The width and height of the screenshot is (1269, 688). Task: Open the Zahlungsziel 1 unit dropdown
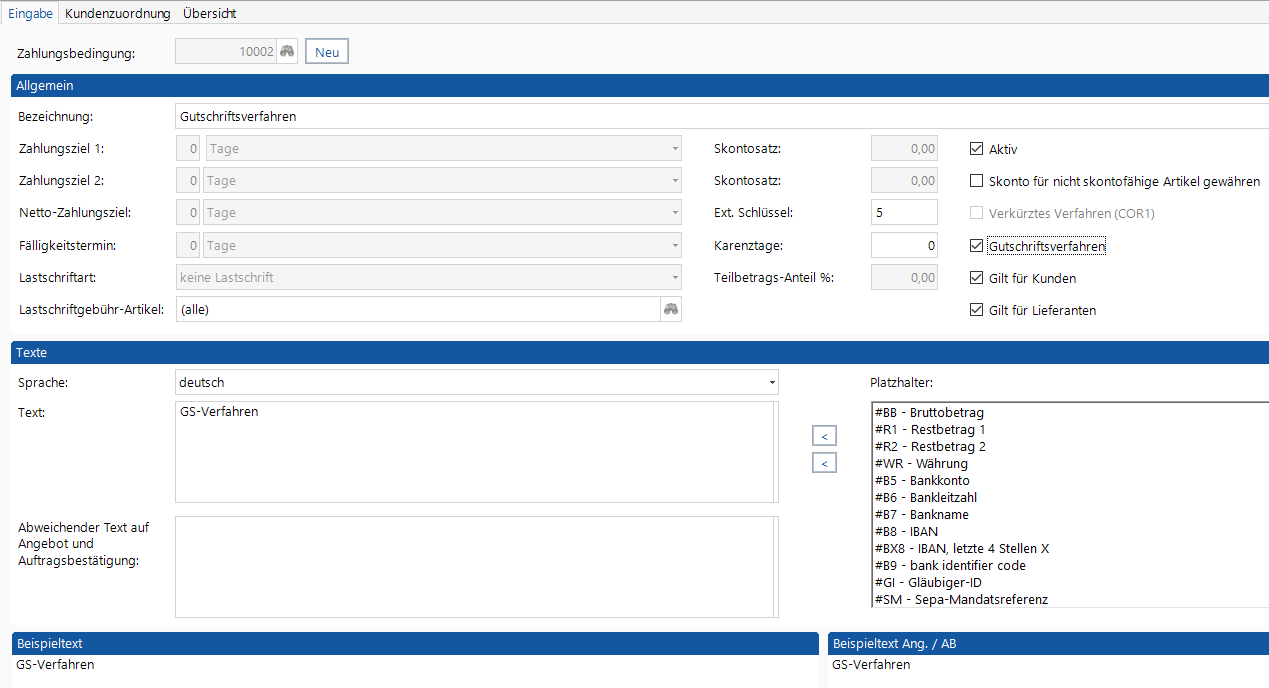(x=674, y=149)
